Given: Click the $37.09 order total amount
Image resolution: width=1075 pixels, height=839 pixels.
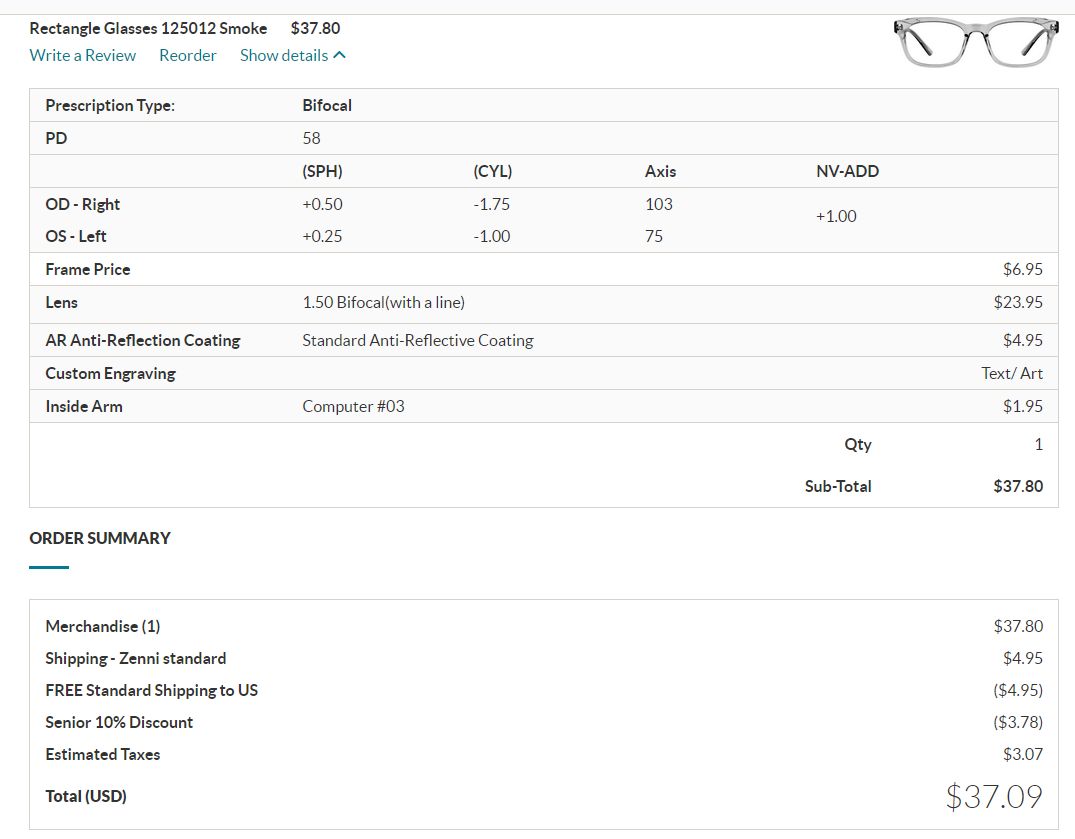Looking at the screenshot, I should pyautogui.click(x=994, y=796).
